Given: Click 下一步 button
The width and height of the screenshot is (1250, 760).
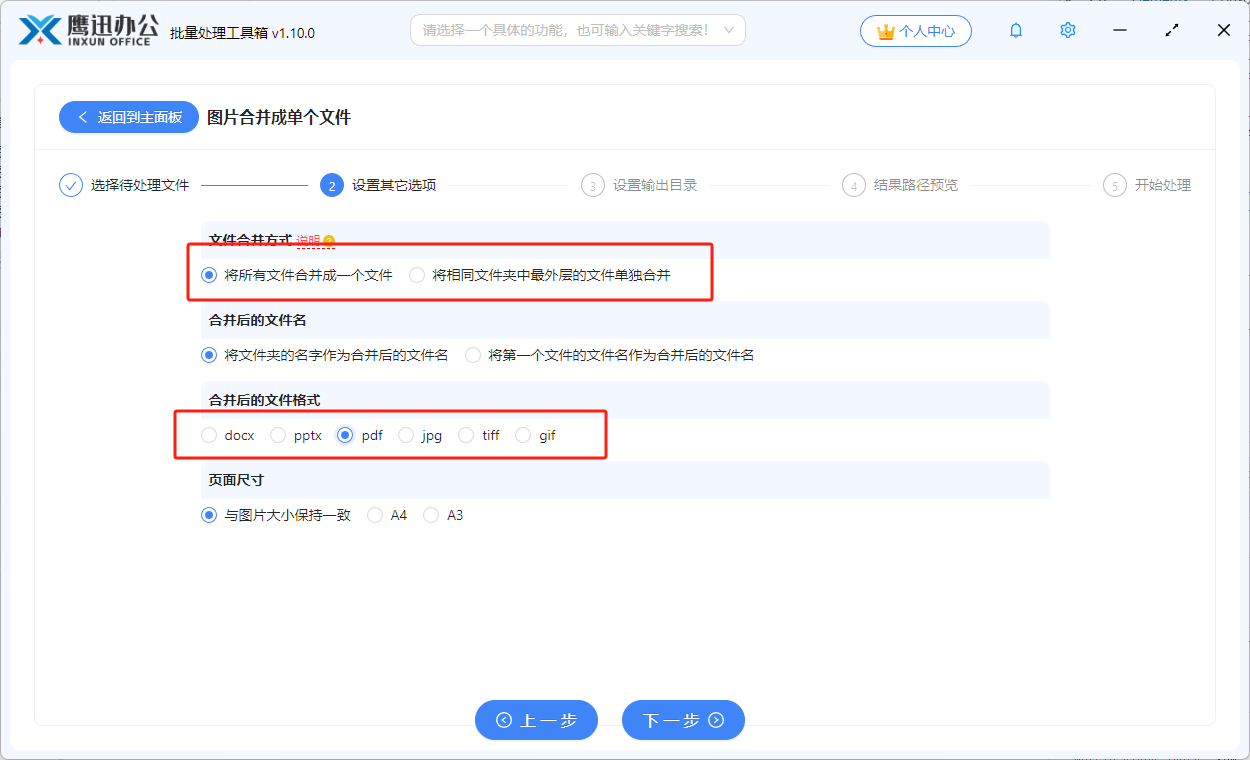Looking at the screenshot, I should click(x=683, y=720).
